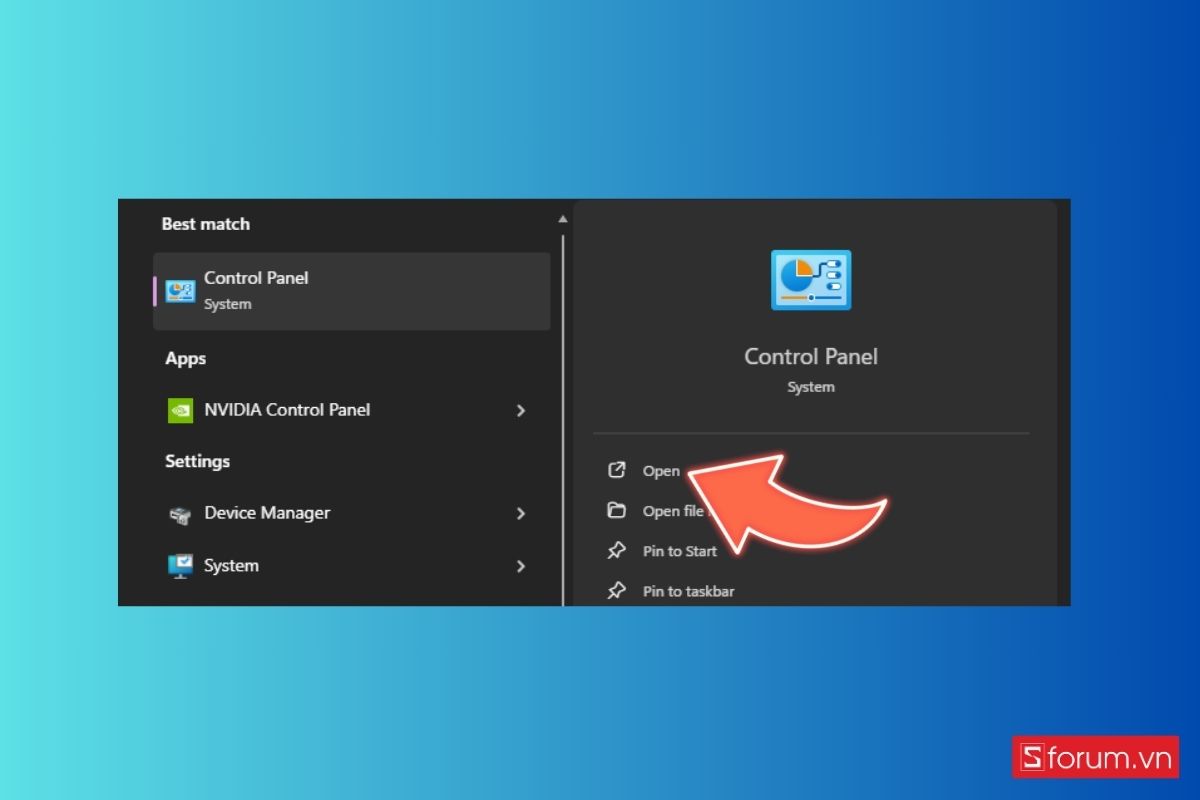Expand the System result chevron
Image resolution: width=1200 pixels, height=800 pixels.
point(521,566)
